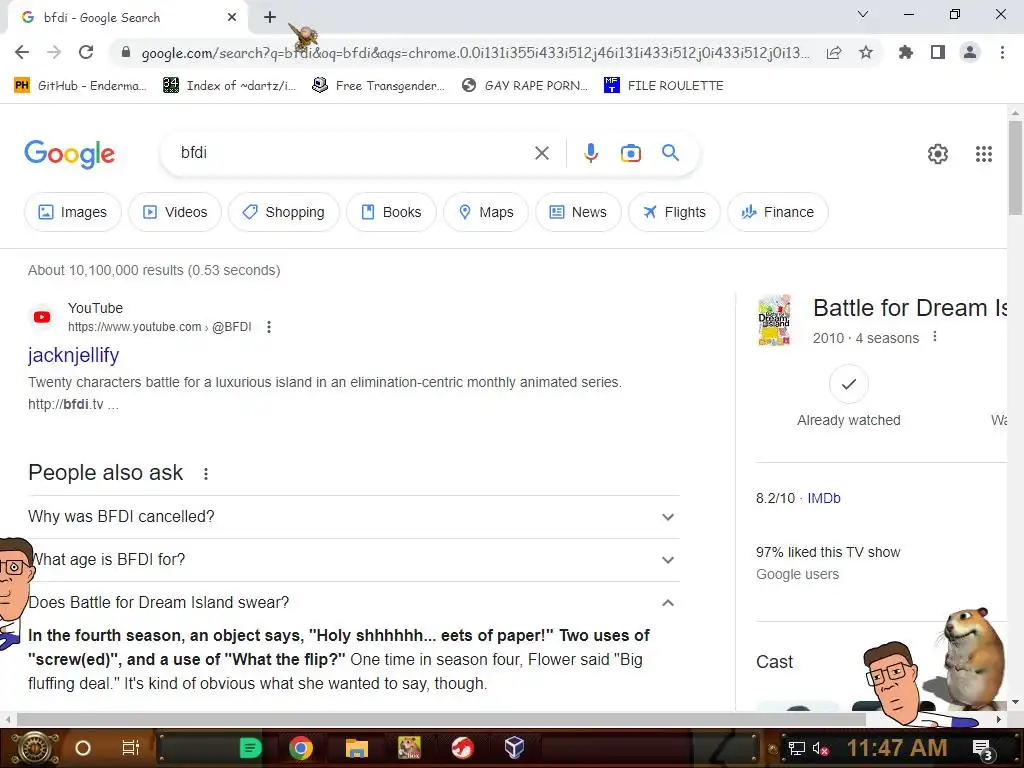Clear the search box with the X
Viewport: 1024px width, 768px height.
(x=541, y=153)
